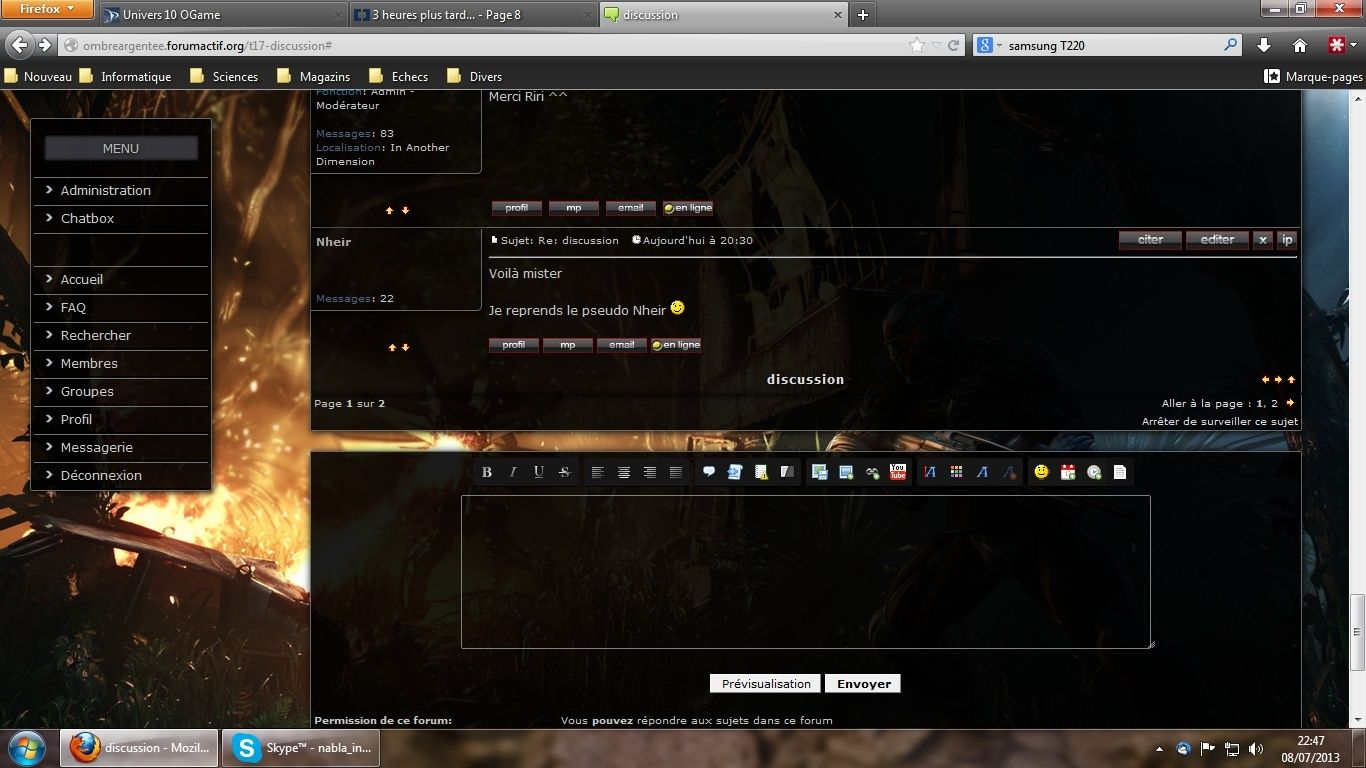Edit Nheir's post with editer

pos(1217,240)
